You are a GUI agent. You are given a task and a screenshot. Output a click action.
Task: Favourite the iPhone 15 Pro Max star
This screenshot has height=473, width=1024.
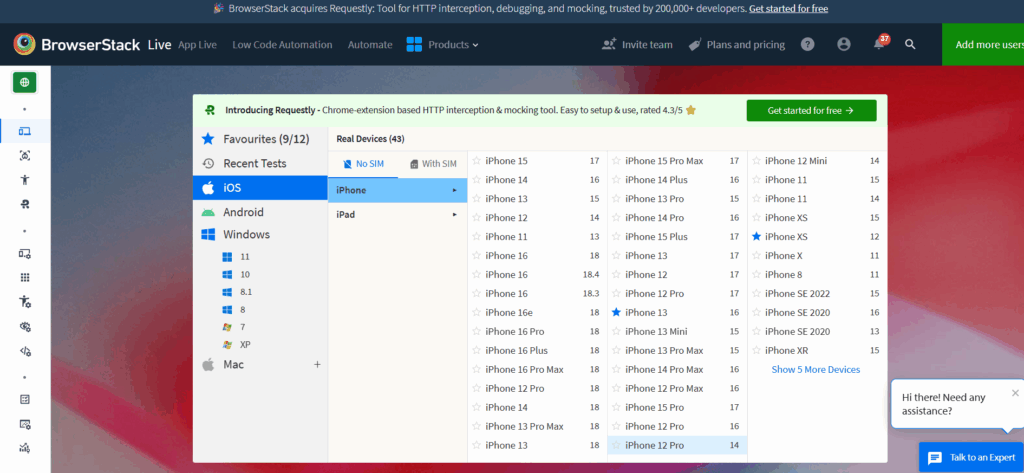pyautogui.click(x=617, y=161)
